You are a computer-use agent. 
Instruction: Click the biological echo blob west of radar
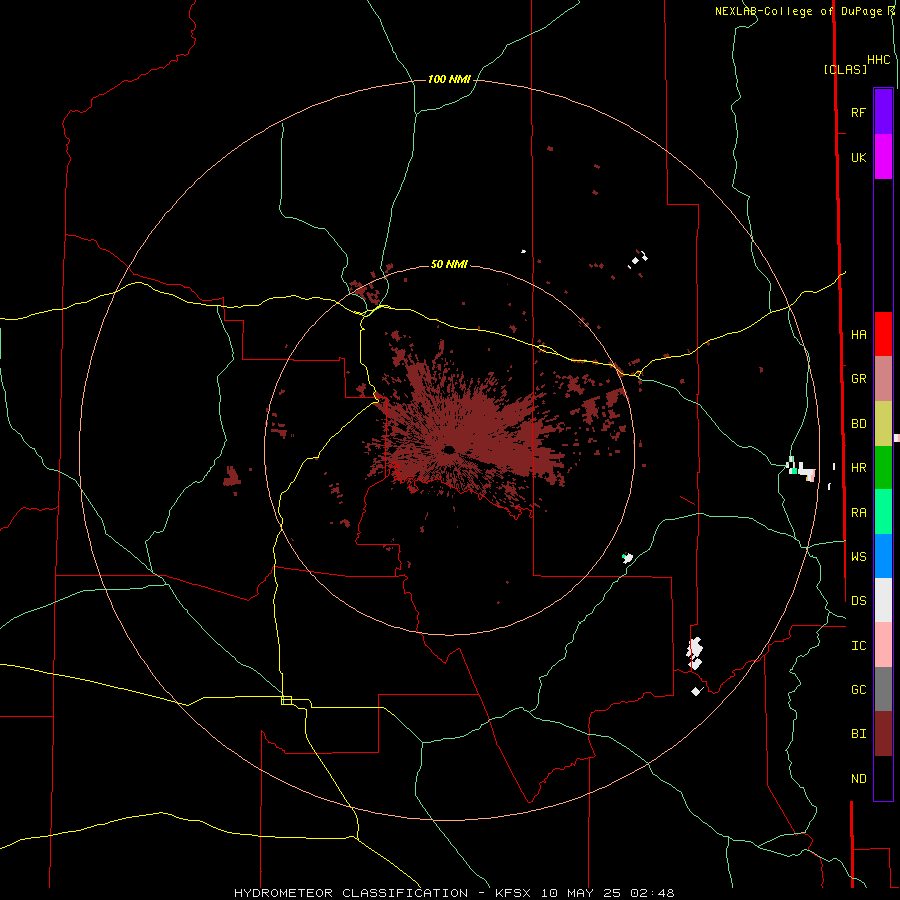pyautogui.click(x=231, y=476)
